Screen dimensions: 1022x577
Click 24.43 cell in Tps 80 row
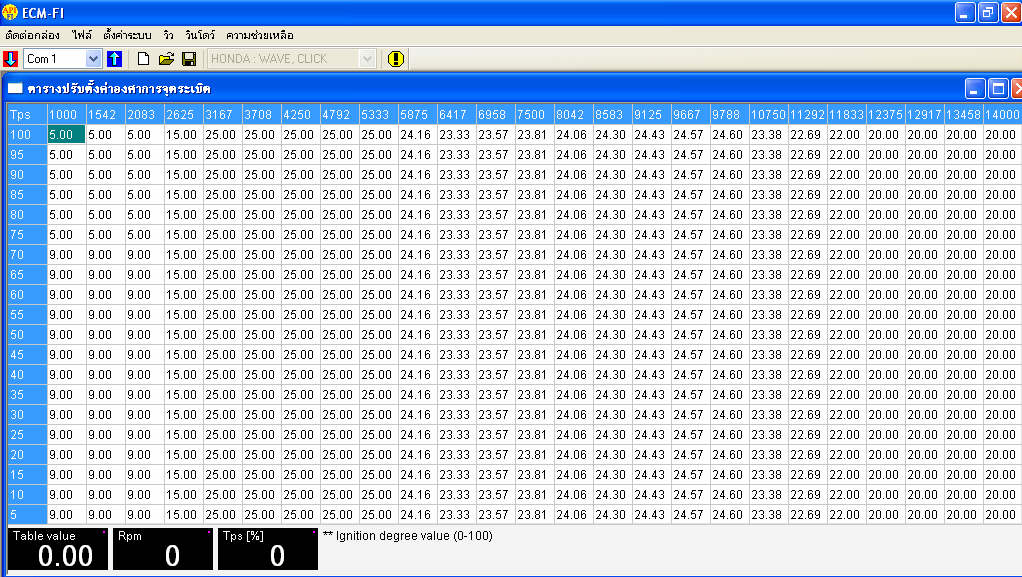coord(651,215)
